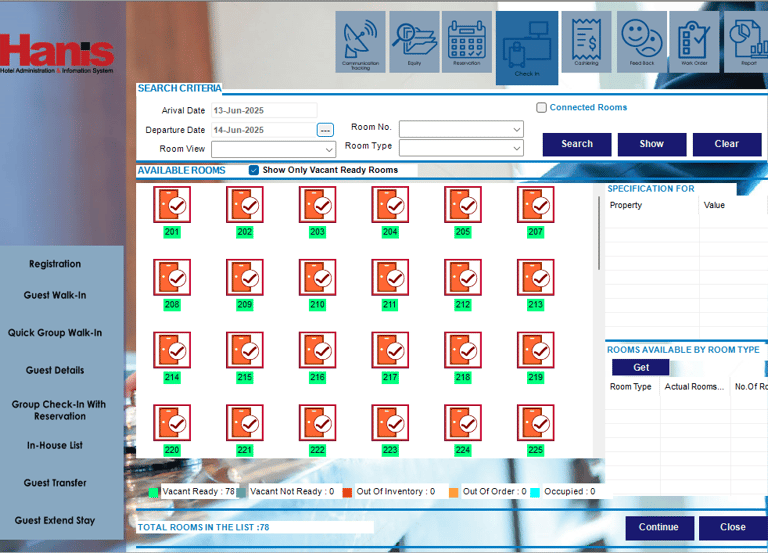The image size is (768, 553).
Task: Click the Departure Date field
Action: coord(264,130)
